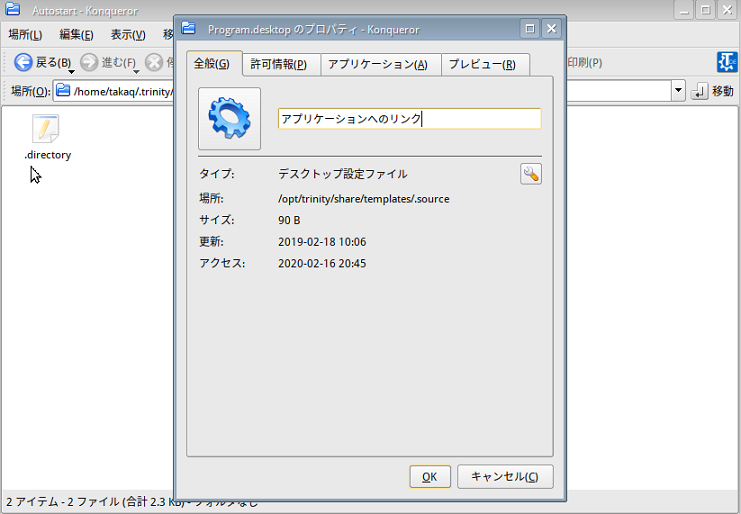
Task: Open the 編集(E) menu
Action: [77, 34]
